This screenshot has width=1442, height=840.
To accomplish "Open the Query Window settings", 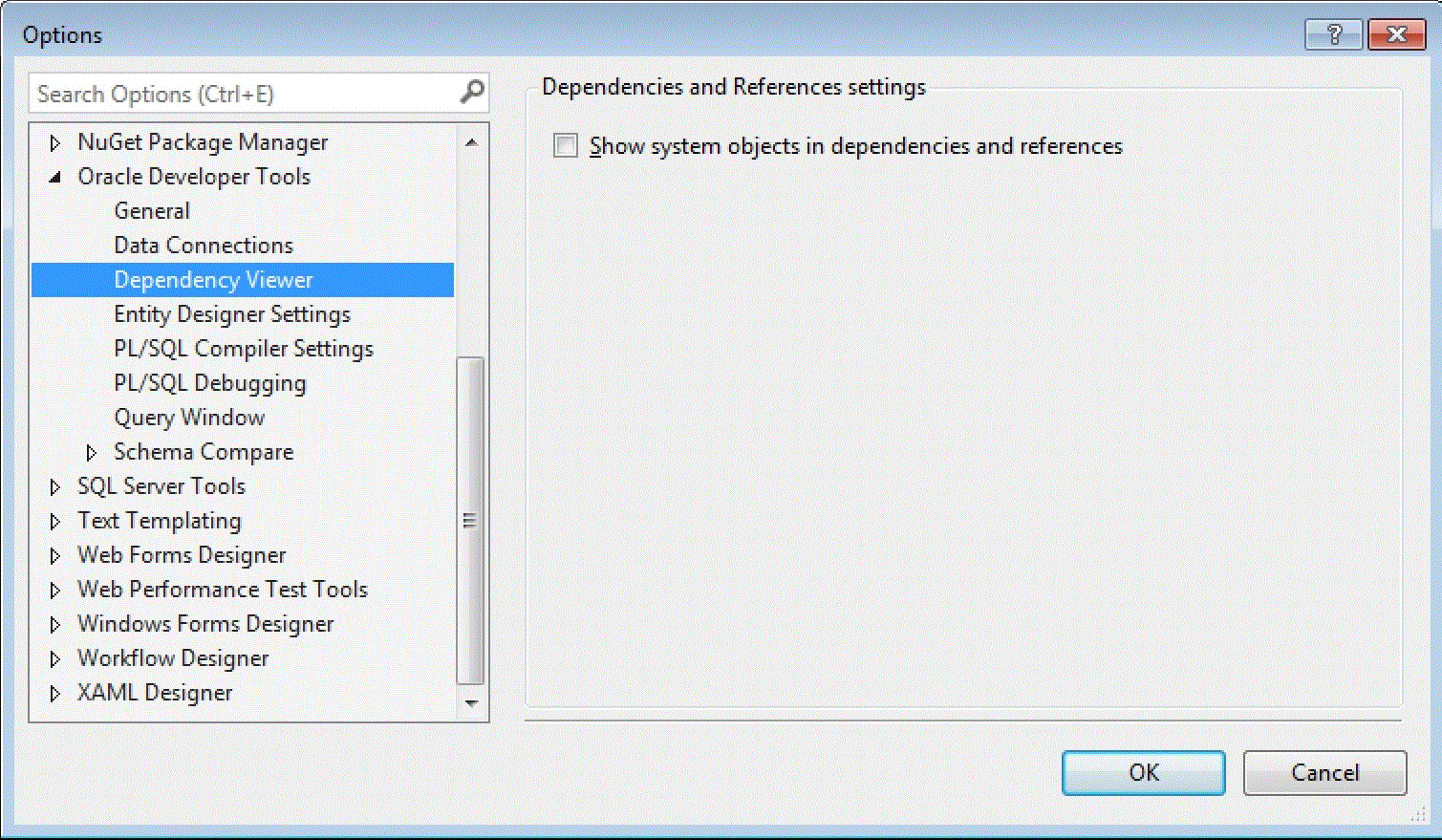I will (x=189, y=417).
